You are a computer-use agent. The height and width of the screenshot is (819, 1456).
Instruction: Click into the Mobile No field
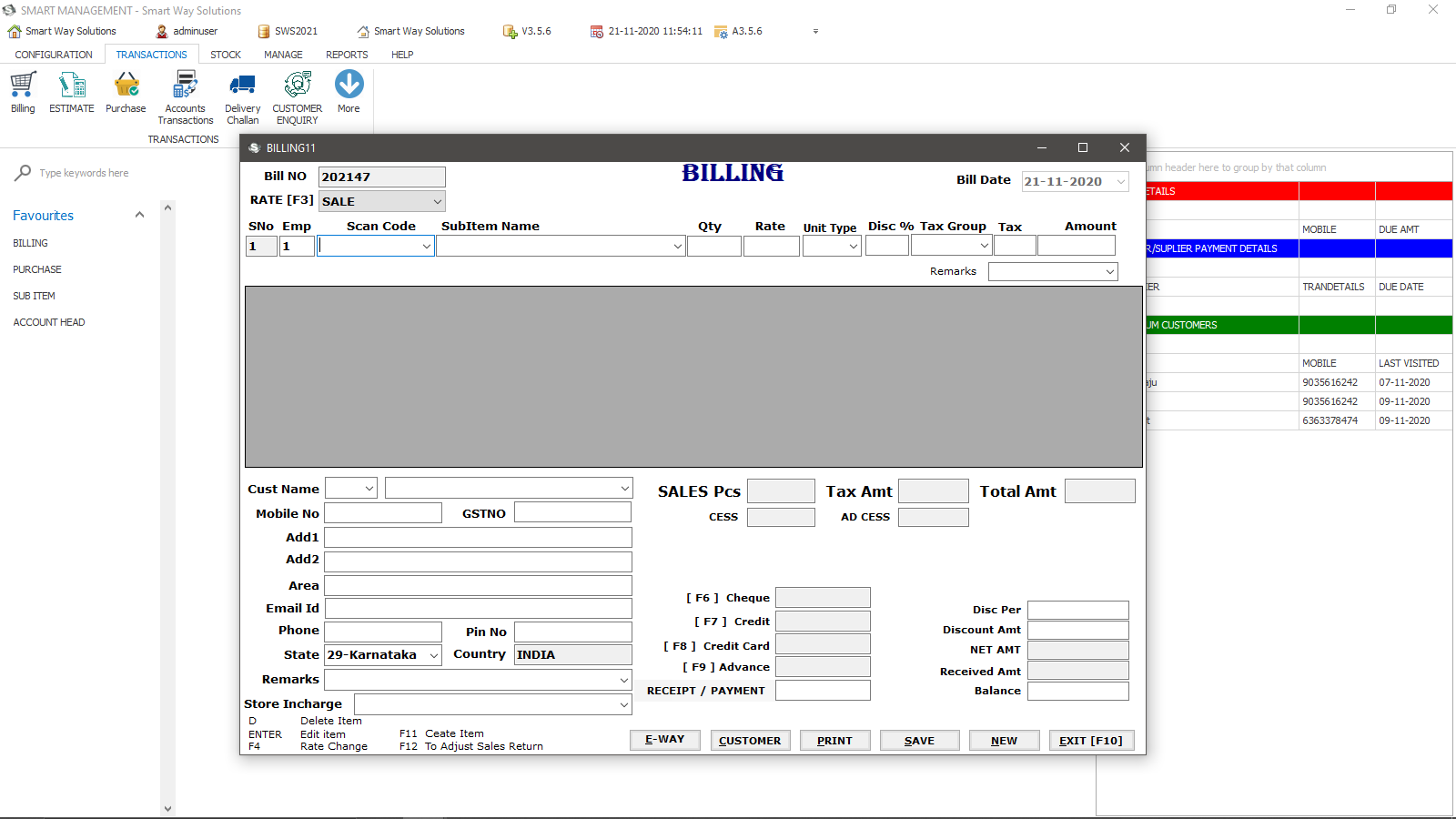click(x=383, y=513)
